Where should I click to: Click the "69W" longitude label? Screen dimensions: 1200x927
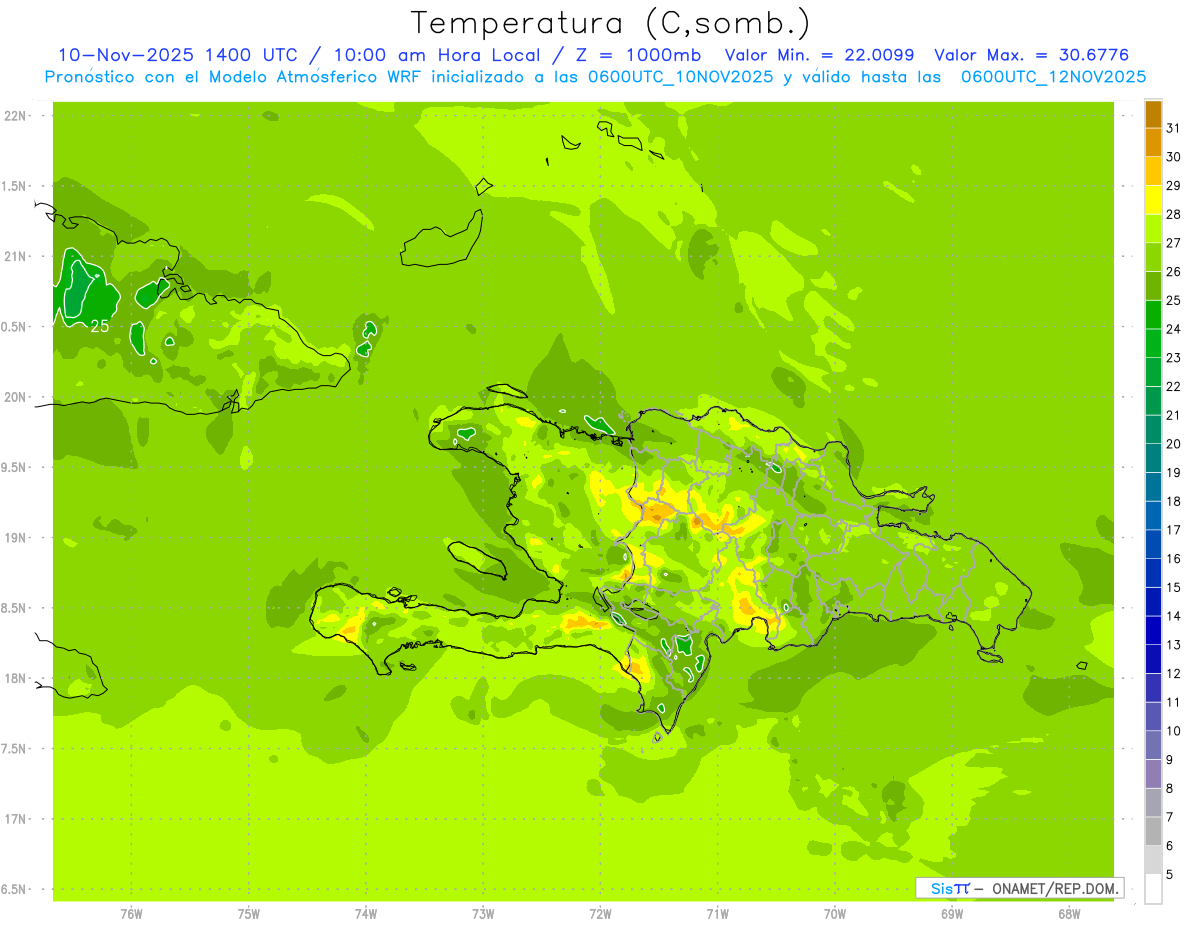pos(952,914)
